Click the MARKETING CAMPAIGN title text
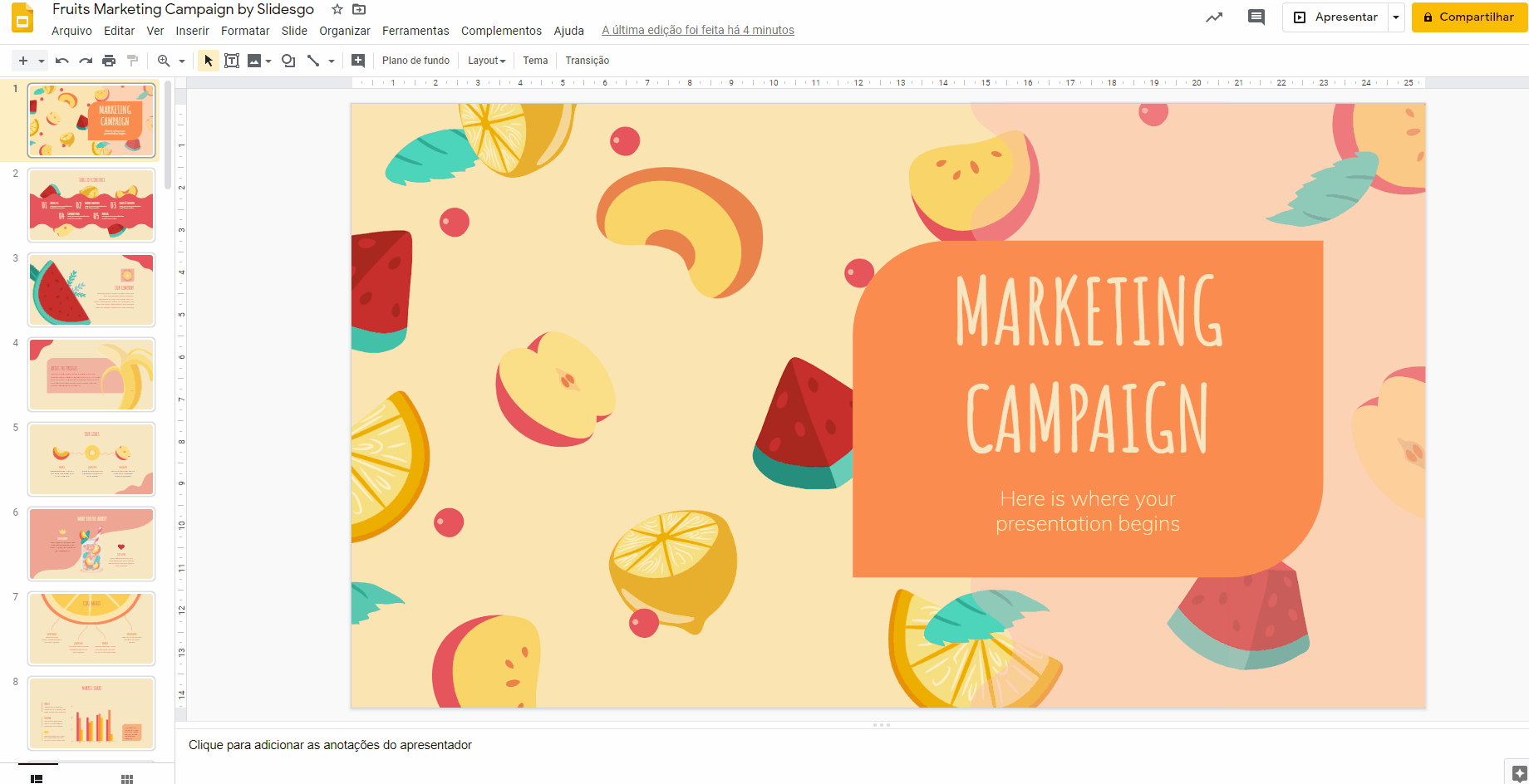The image size is (1529, 784). pos(1088,364)
